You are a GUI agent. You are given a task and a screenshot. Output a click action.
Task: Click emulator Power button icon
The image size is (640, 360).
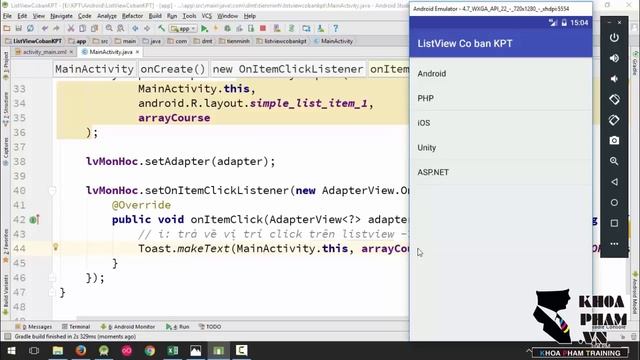[x=614, y=38]
